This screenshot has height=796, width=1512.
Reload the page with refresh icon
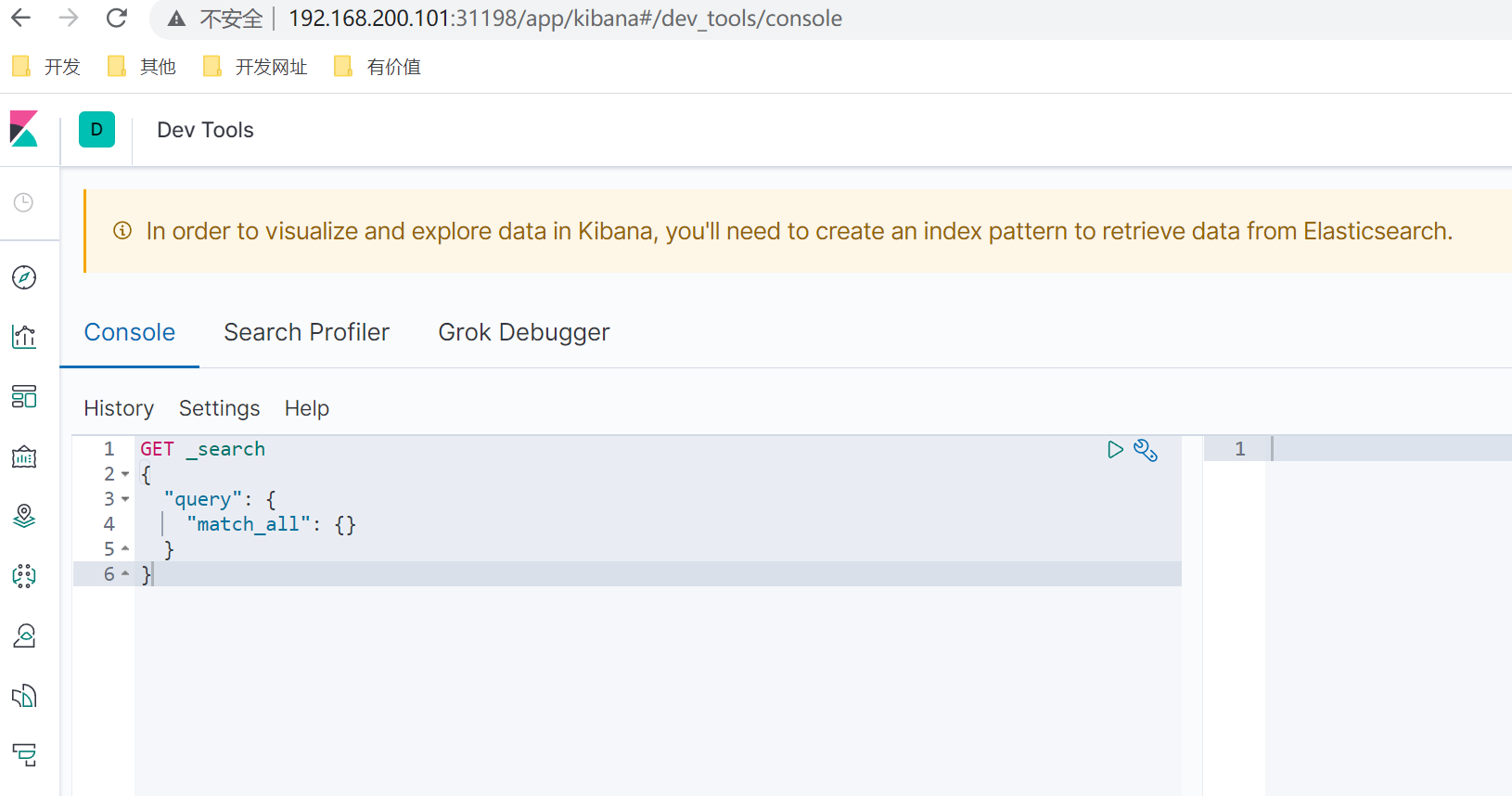click(117, 18)
